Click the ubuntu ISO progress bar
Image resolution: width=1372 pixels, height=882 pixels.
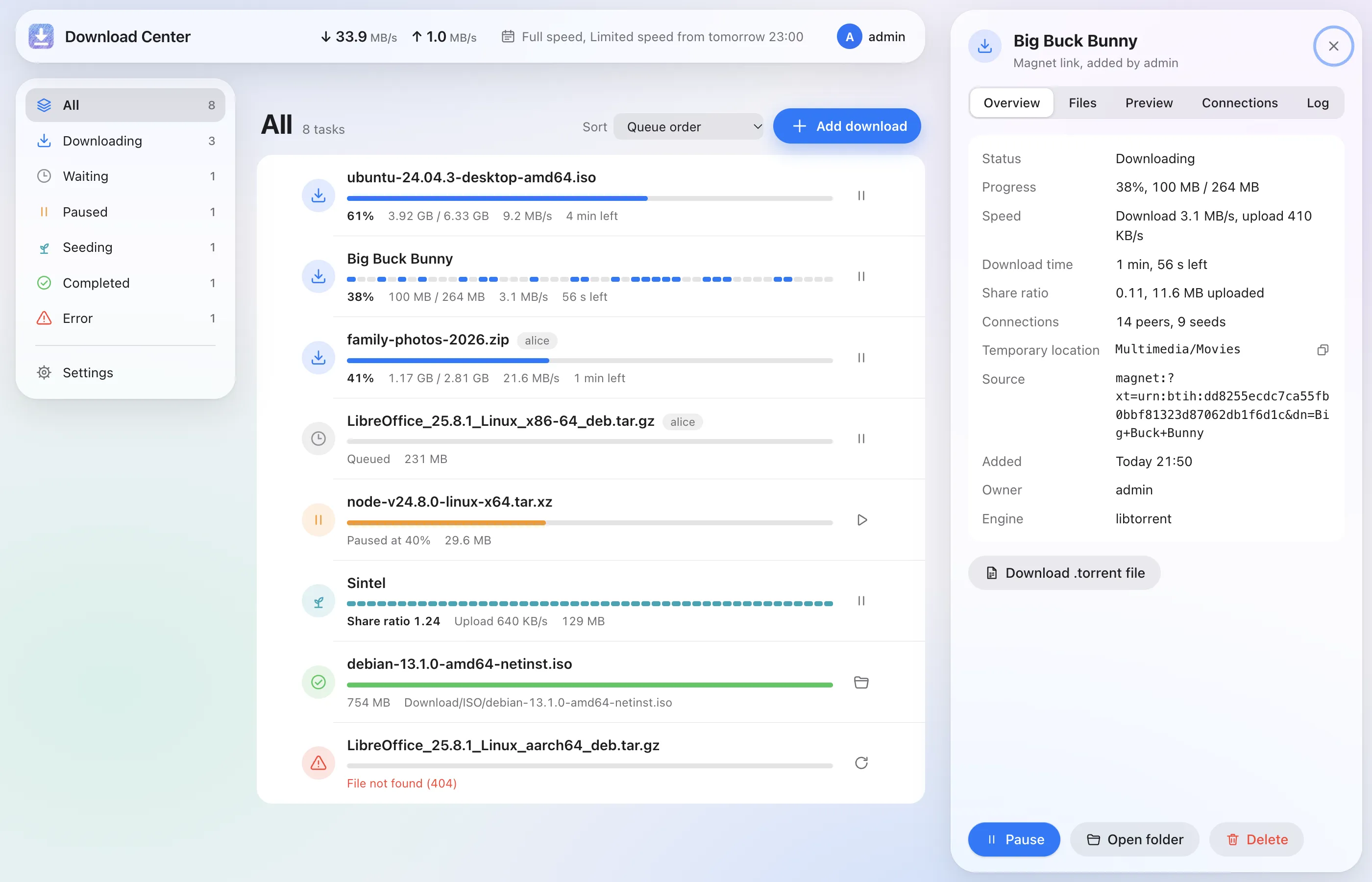[x=589, y=198]
